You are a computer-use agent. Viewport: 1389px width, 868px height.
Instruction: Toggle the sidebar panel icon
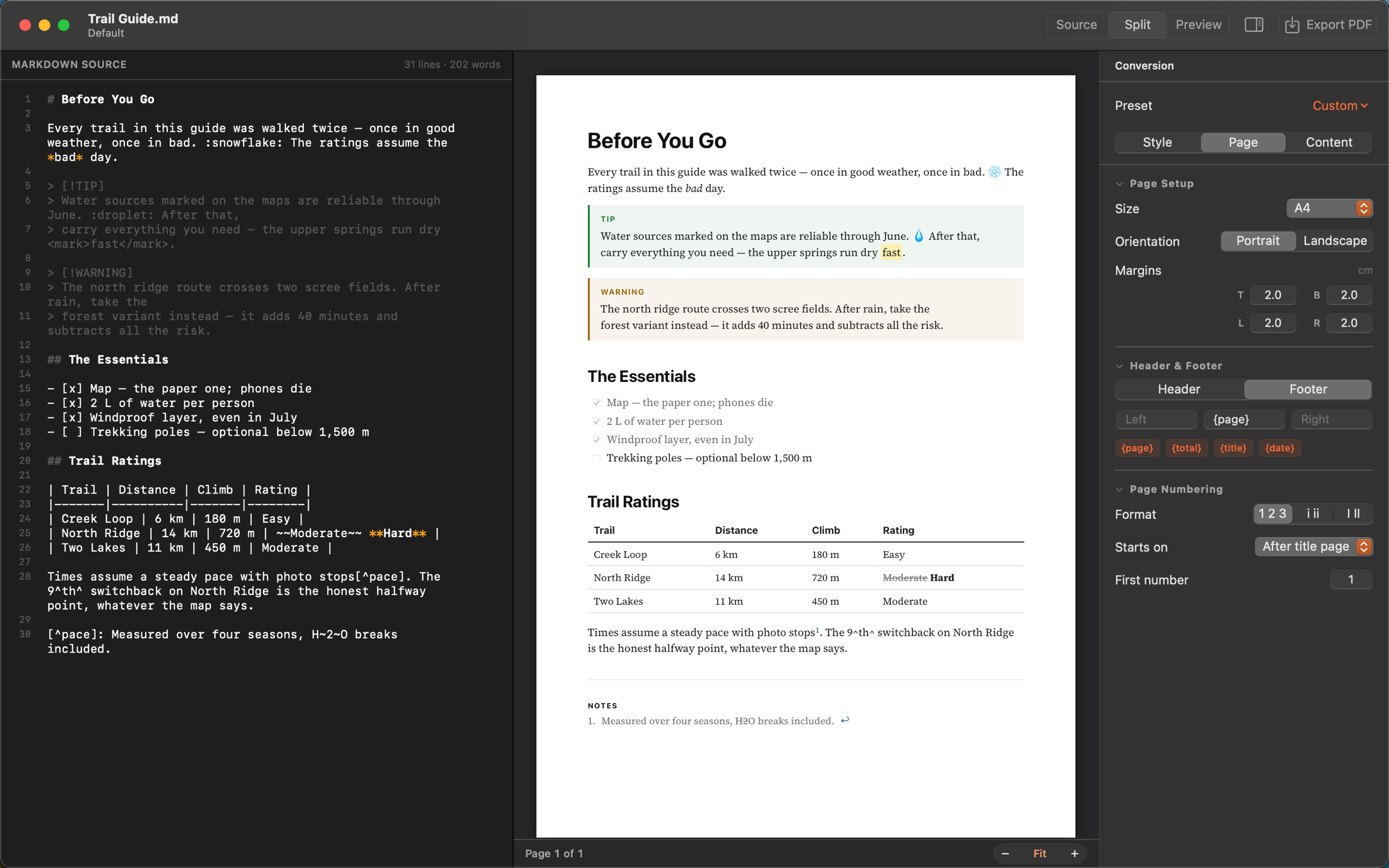[x=1253, y=25]
